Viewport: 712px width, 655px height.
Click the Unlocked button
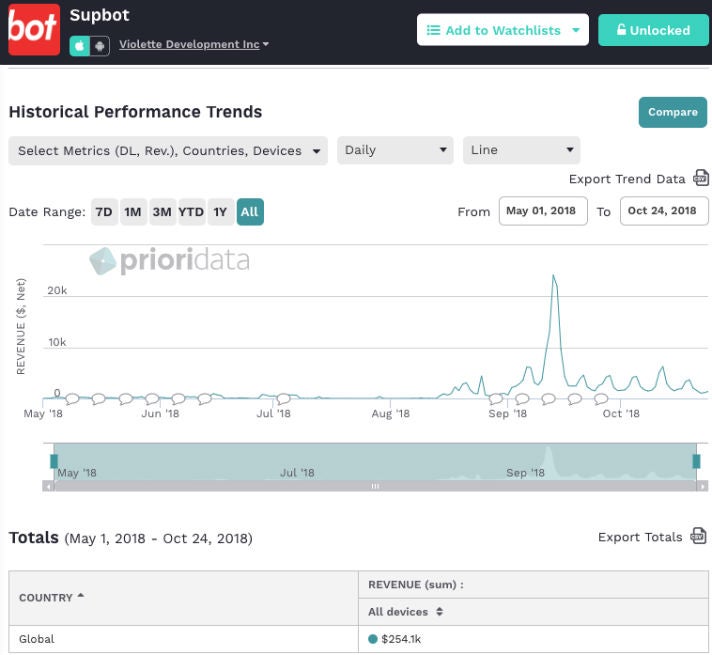tap(653, 30)
